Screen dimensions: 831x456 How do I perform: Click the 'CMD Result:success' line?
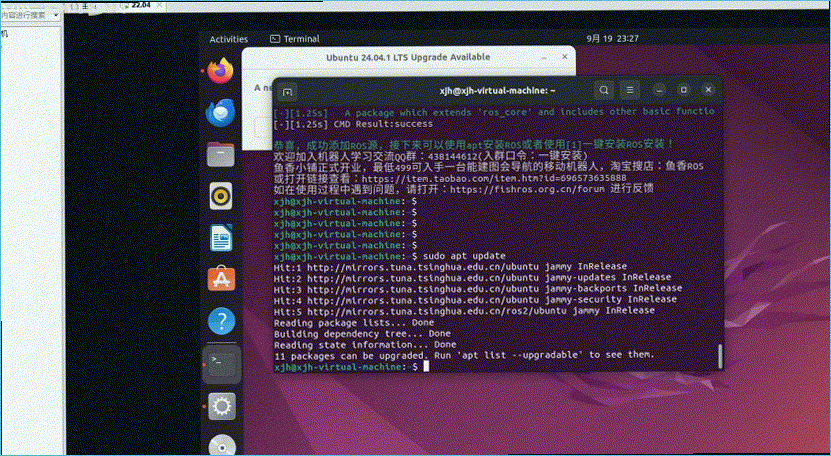tap(353, 124)
